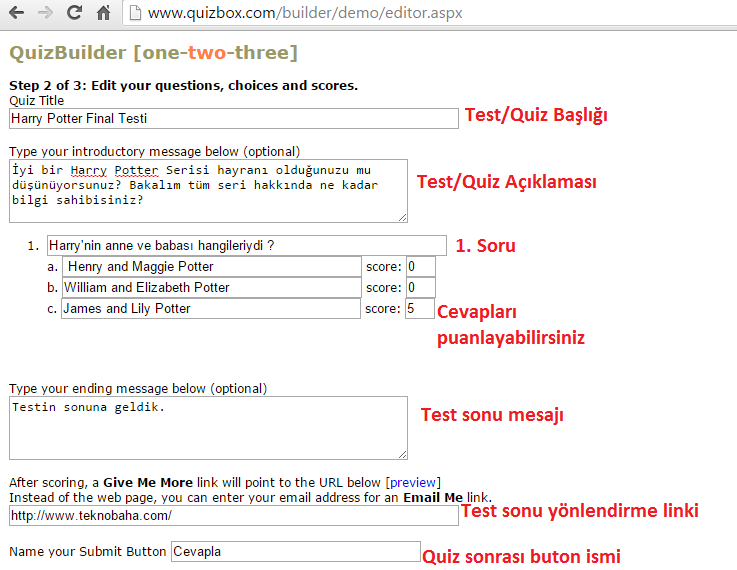
Task: Click the 'Step 2 of 3' heading text
Action: 183,86
